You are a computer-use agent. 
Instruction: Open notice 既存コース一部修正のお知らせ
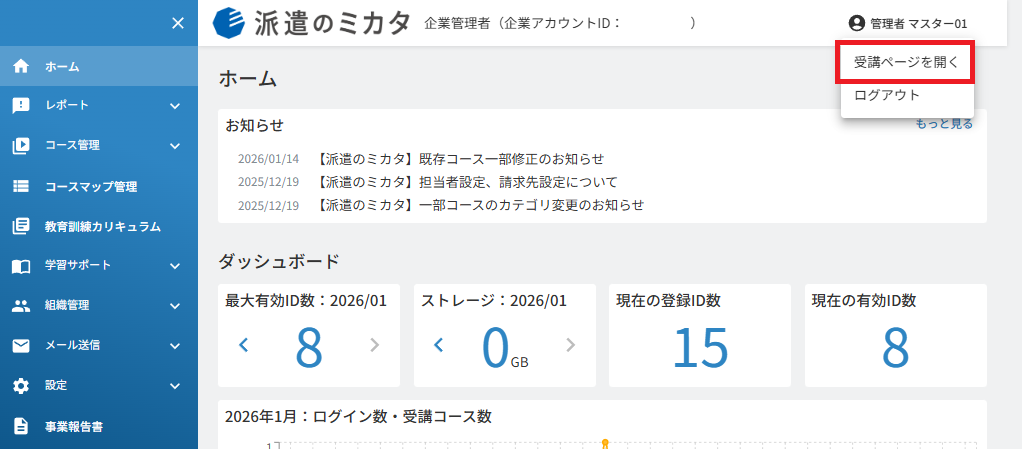pos(461,159)
